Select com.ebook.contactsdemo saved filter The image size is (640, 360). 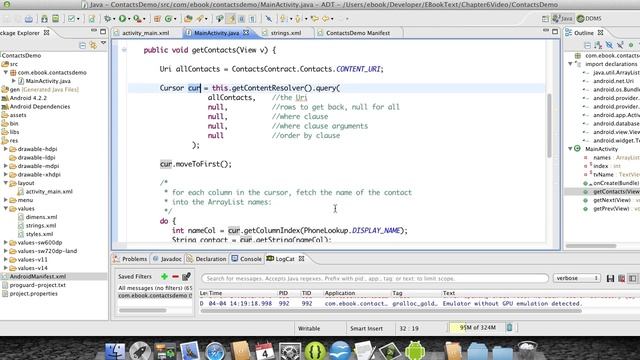[x=155, y=296]
